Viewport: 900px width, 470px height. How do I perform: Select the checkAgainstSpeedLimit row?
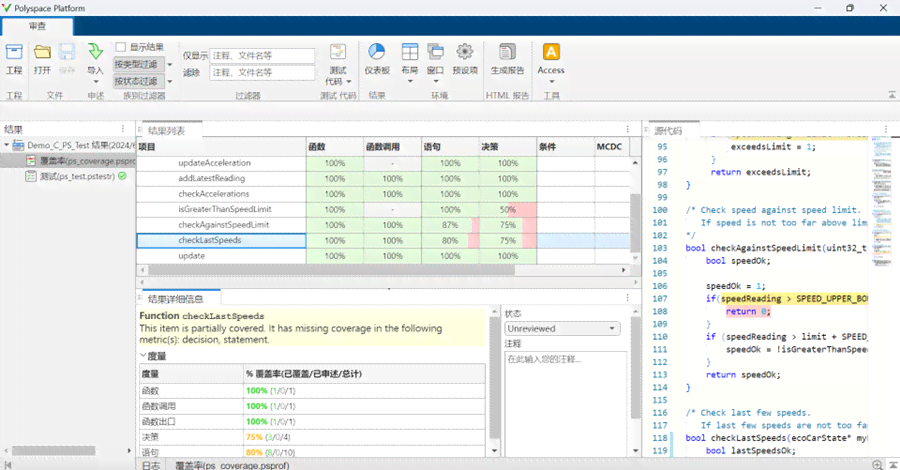coord(383,225)
